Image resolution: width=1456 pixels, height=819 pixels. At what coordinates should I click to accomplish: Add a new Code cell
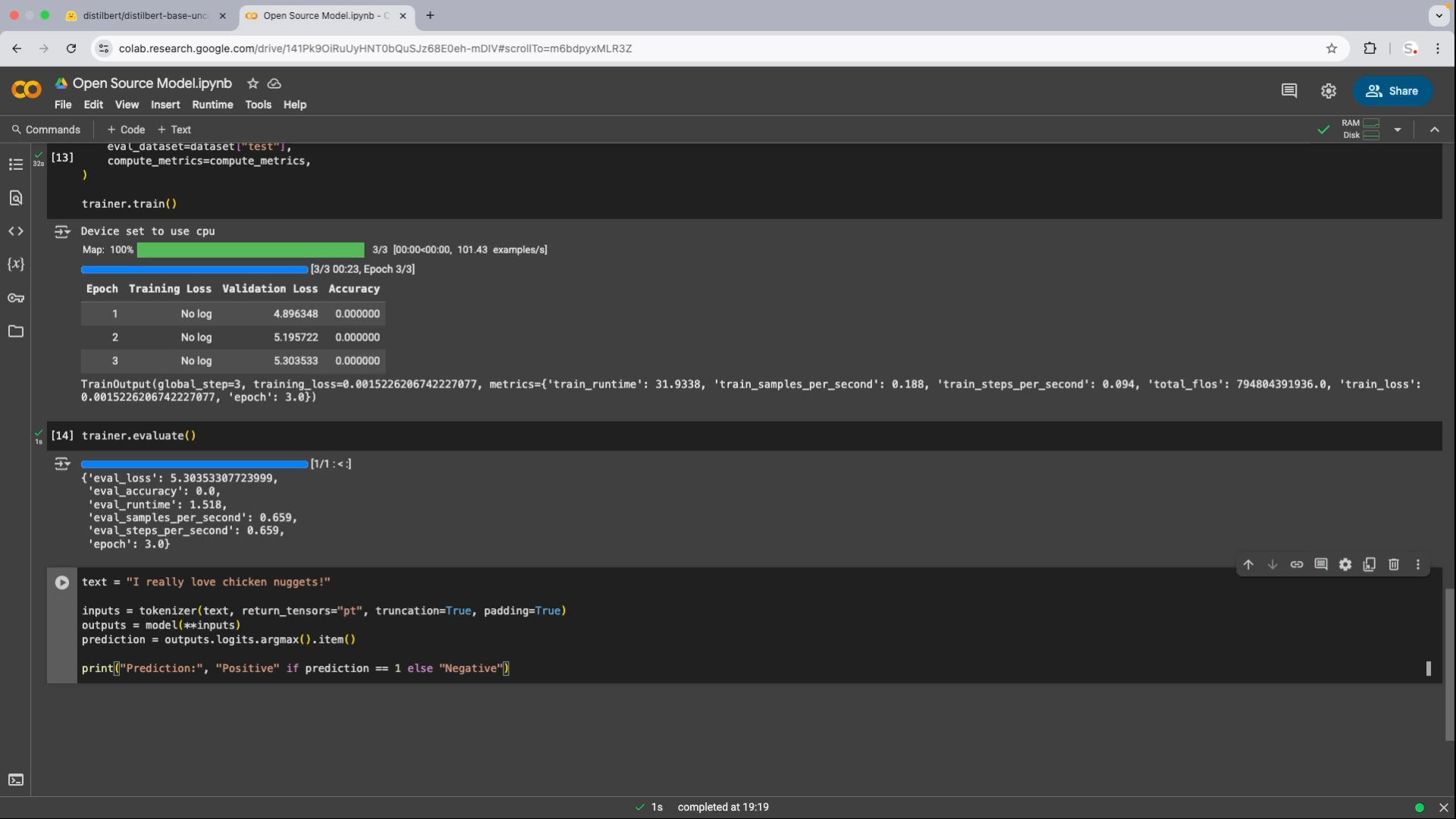126,130
